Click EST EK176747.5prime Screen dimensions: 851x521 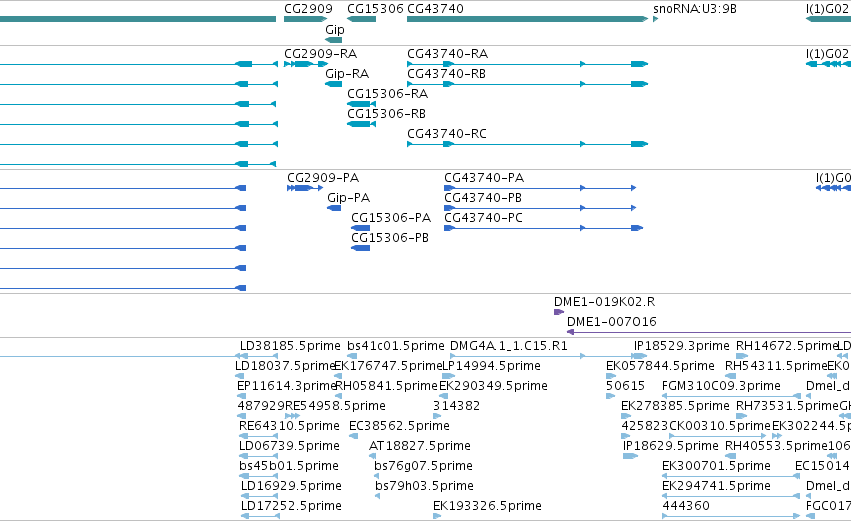388,366
